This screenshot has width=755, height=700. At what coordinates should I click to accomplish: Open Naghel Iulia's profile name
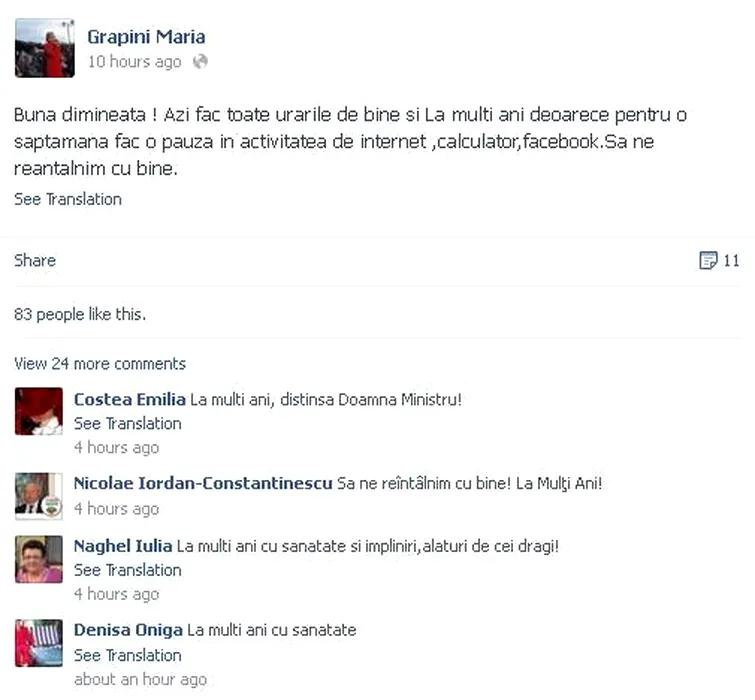tap(123, 546)
